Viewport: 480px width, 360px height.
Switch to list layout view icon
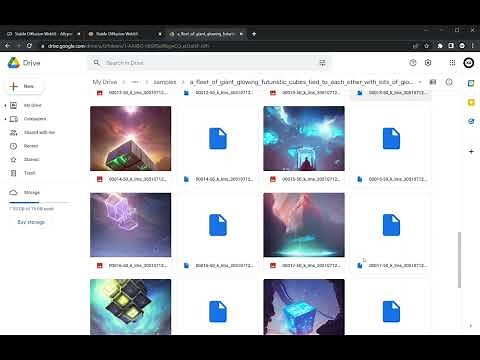pyautogui.click(x=433, y=82)
